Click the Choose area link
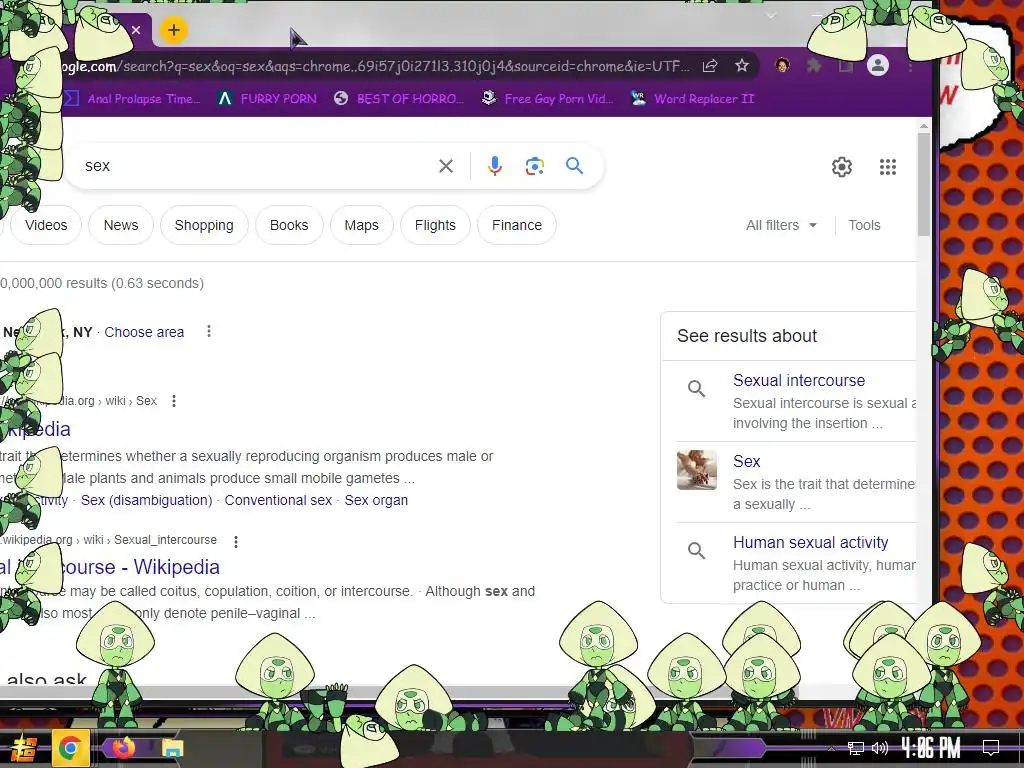The height and width of the screenshot is (768, 1024). (144, 332)
